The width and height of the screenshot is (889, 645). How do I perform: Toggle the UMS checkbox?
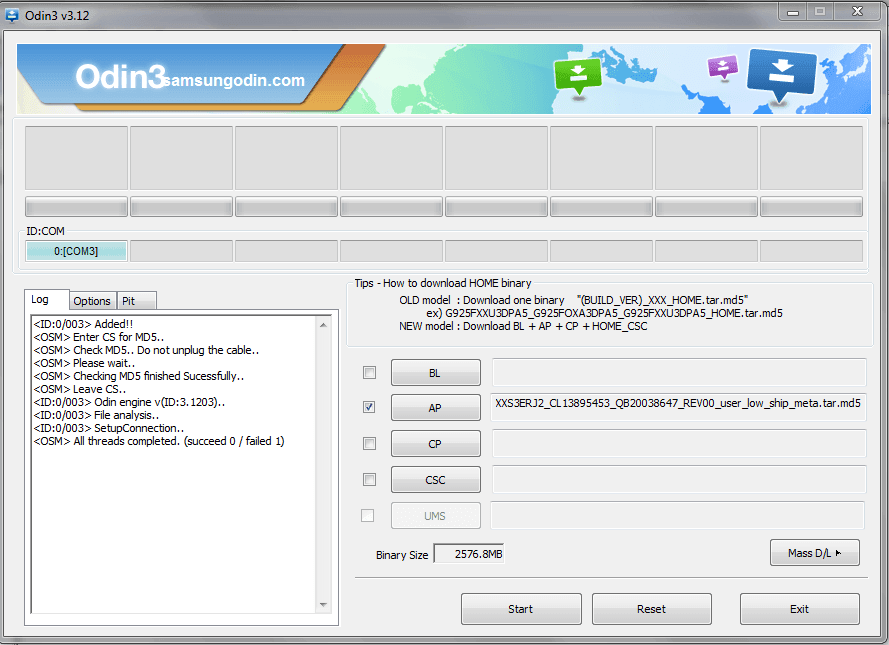(367, 515)
